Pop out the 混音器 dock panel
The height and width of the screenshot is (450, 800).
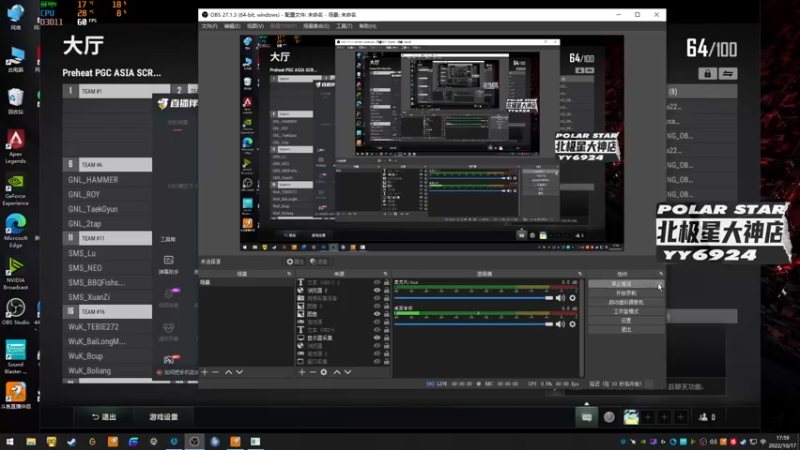coord(580,274)
